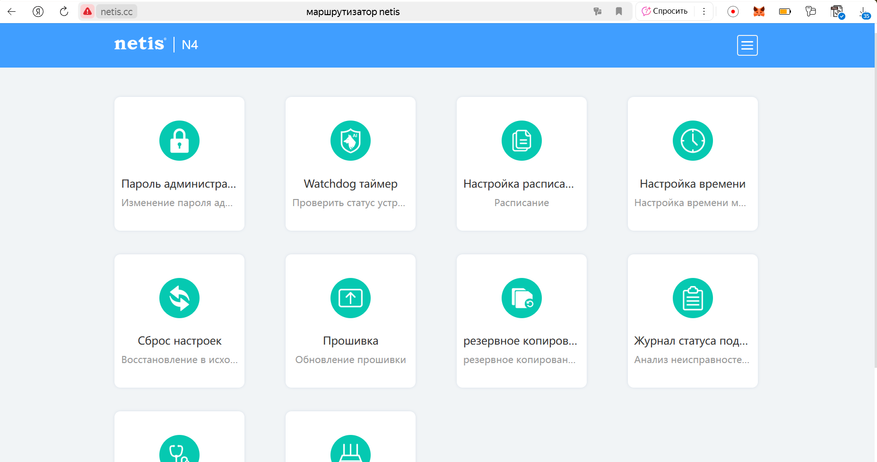Screen dimensions: 877x462
Task: Click the extensions puzzle icon
Action: (x=810, y=11)
